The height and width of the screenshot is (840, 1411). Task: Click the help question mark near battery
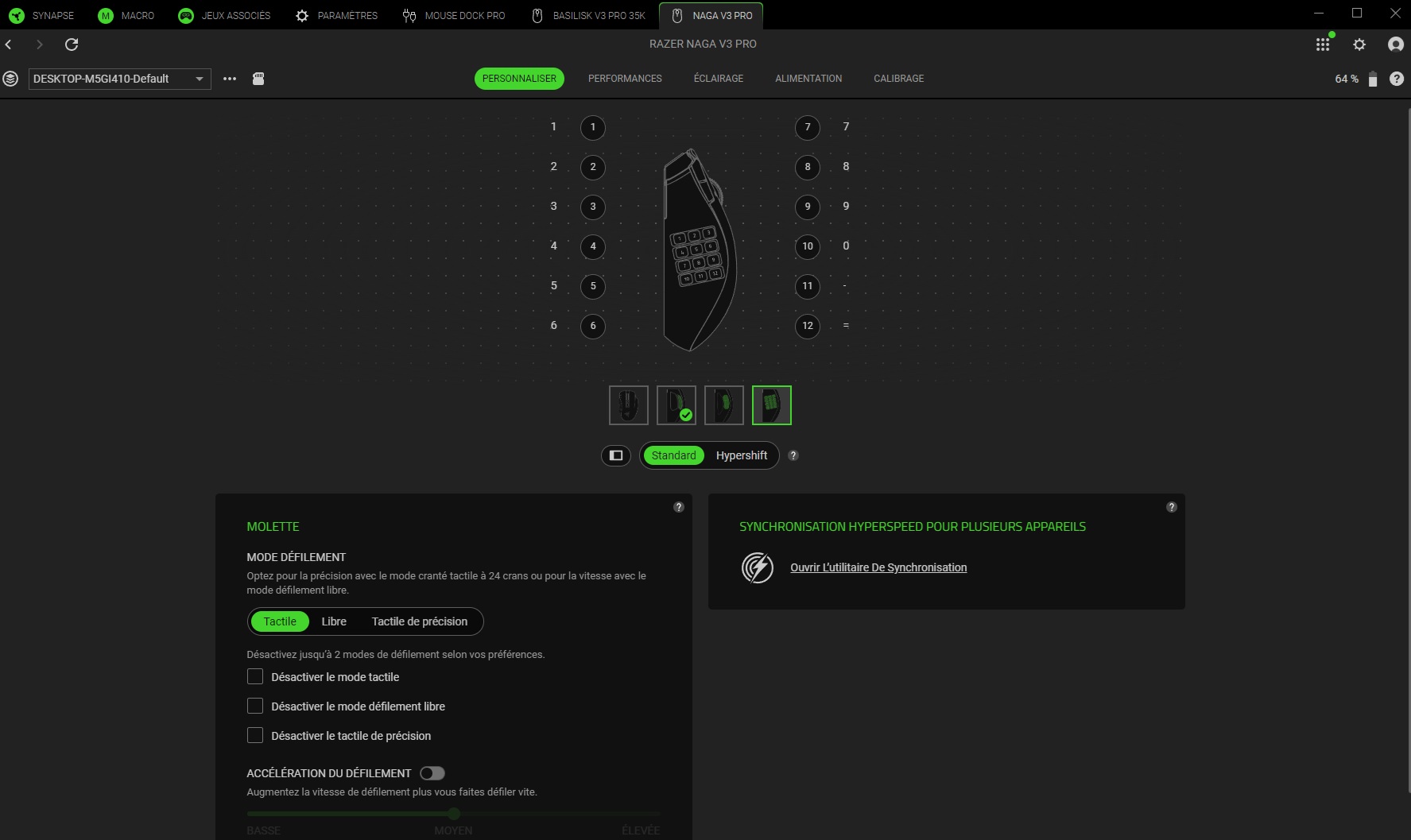coord(1397,79)
